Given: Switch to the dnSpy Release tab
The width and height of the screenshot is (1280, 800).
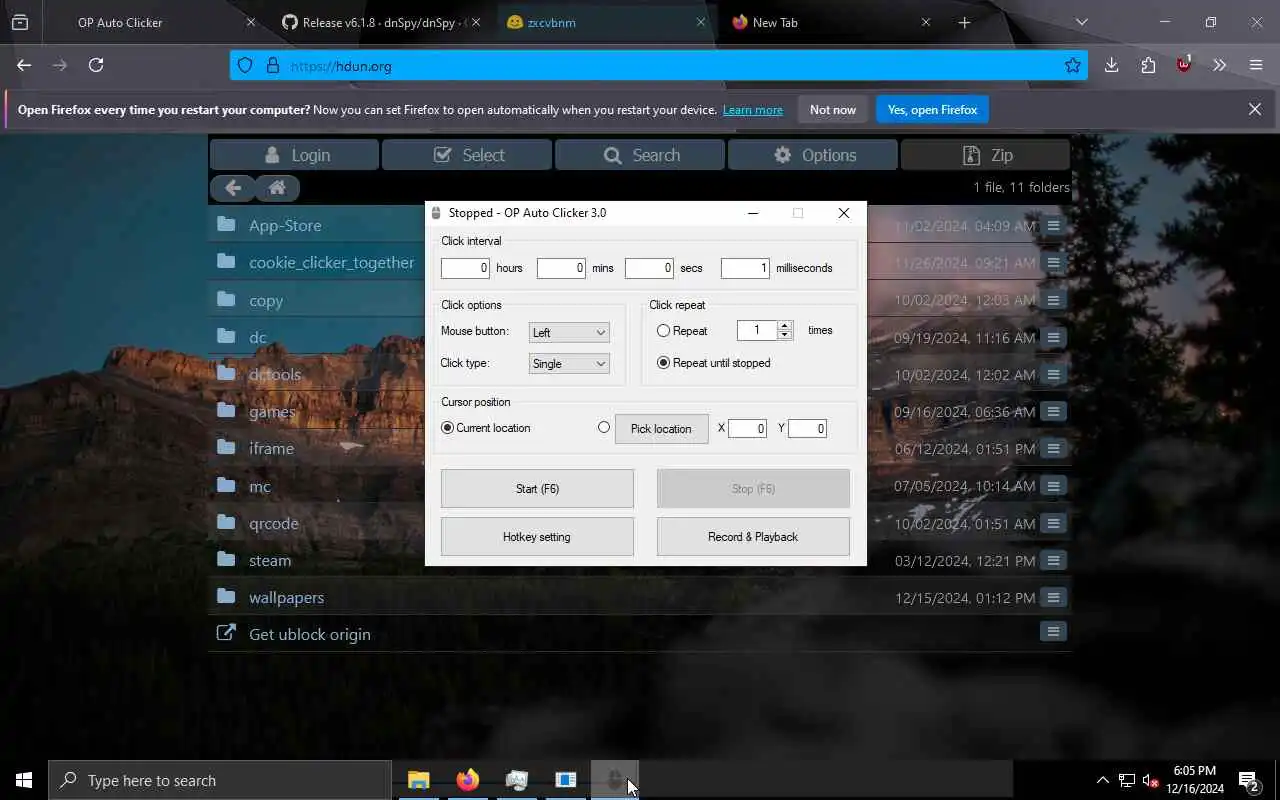Looking at the screenshot, I should point(381,22).
